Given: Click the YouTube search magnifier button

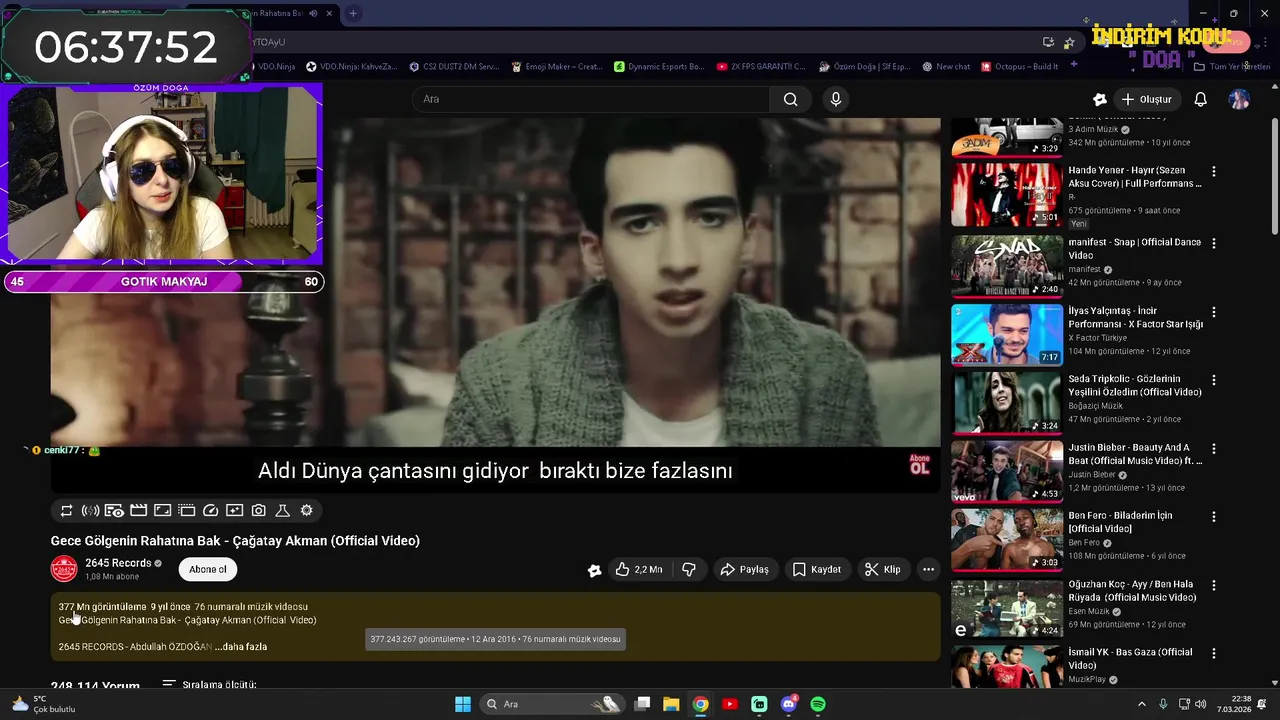Looking at the screenshot, I should 790,99.
